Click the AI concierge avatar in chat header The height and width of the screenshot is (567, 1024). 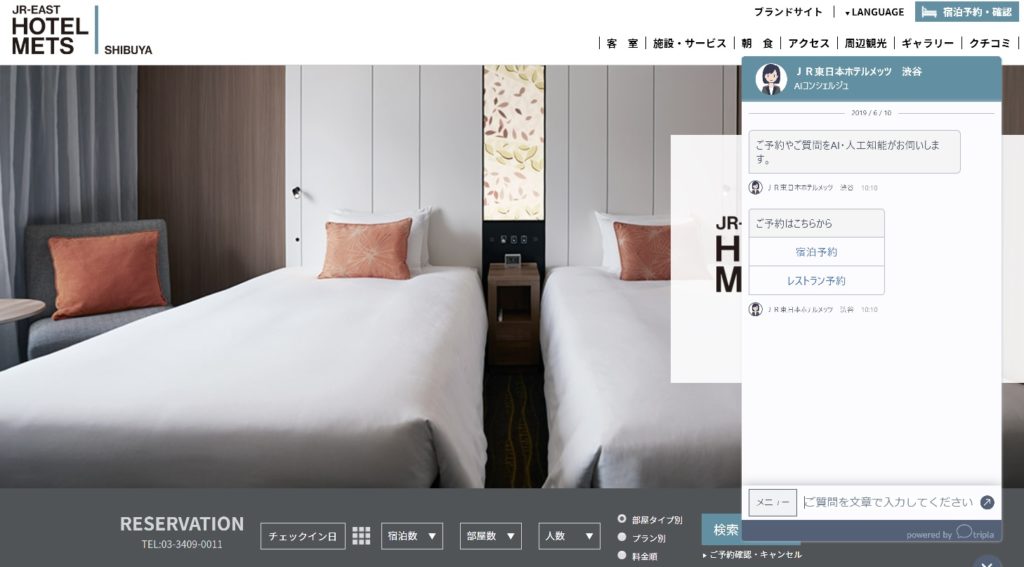(x=770, y=79)
